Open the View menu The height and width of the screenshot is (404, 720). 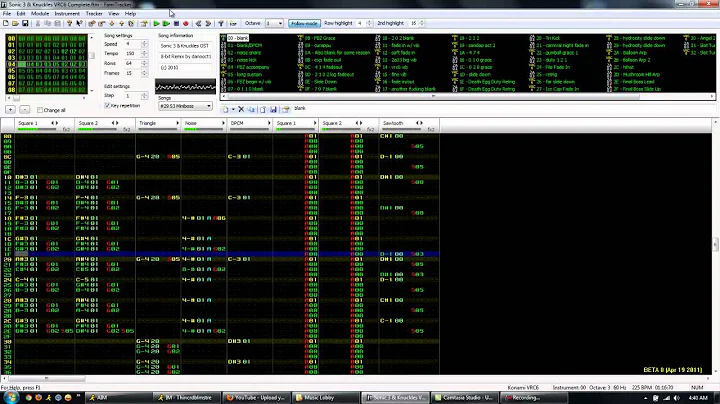point(113,14)
